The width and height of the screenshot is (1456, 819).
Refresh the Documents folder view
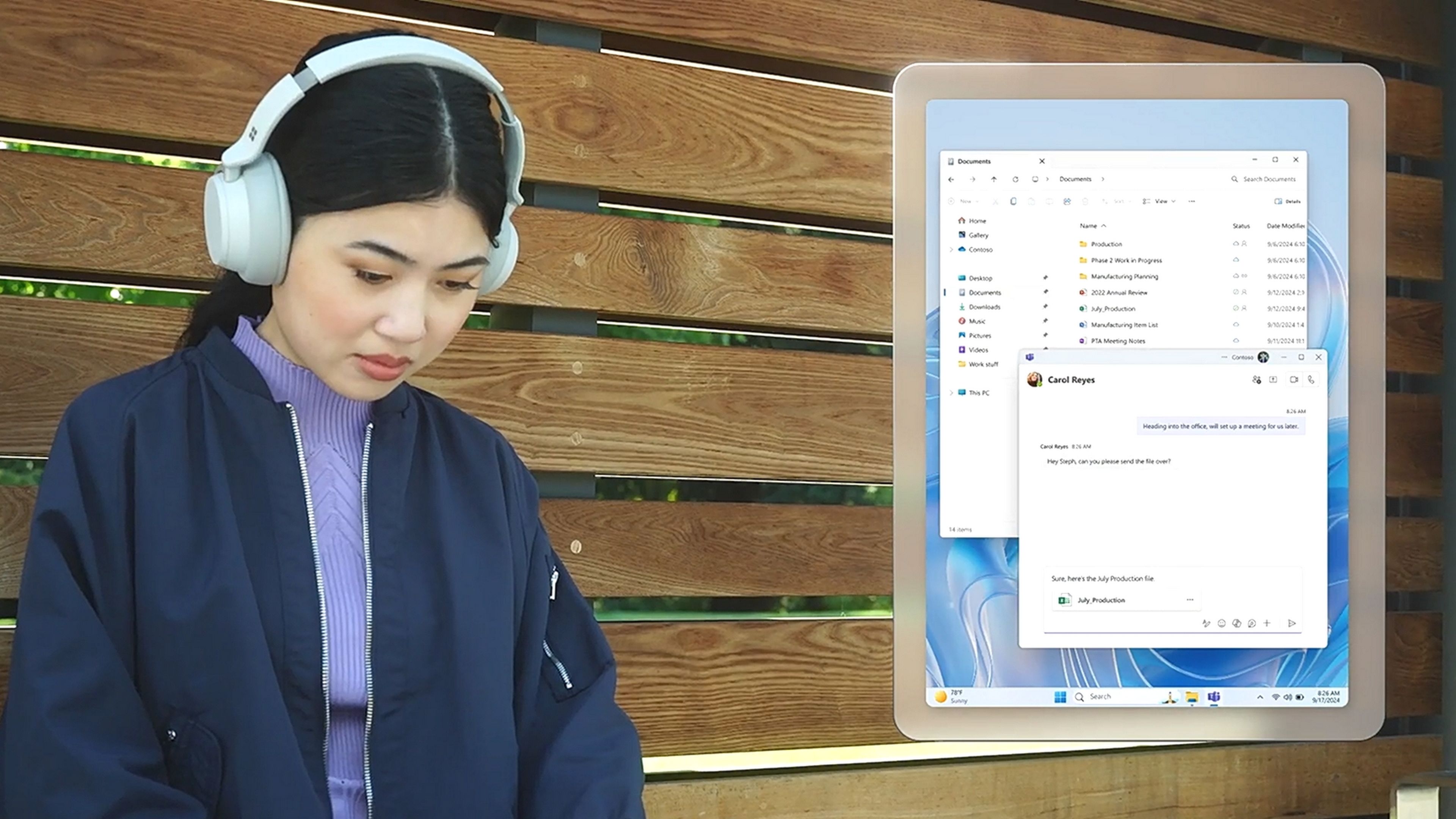[x=1015, y=179]
